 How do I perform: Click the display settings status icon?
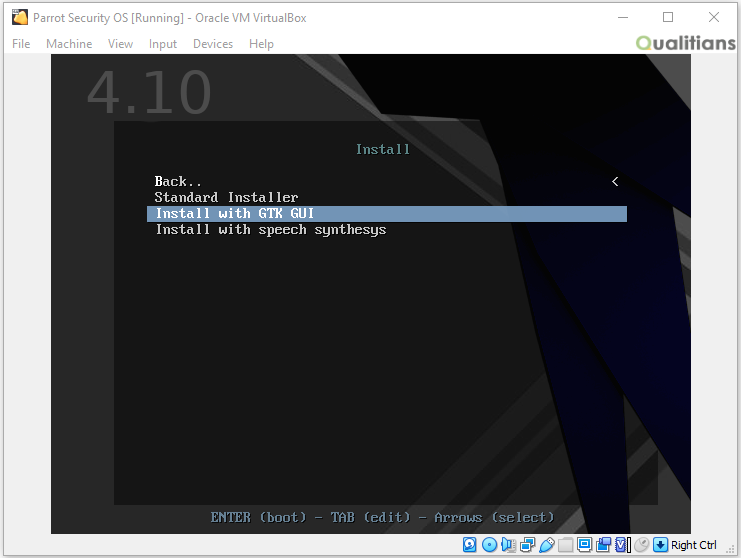[585, 545]
